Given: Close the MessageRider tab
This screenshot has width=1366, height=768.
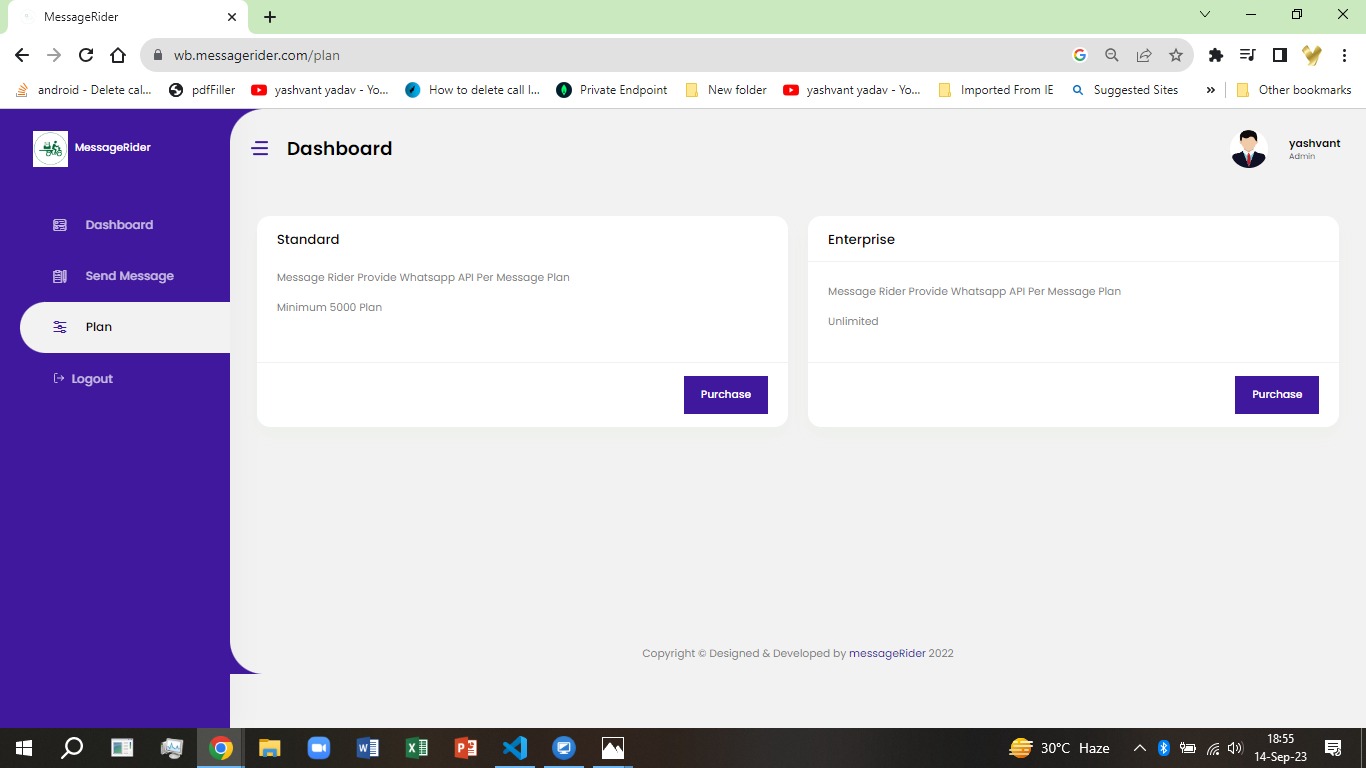Looking at the screenshot, I should tap(232, 17).
